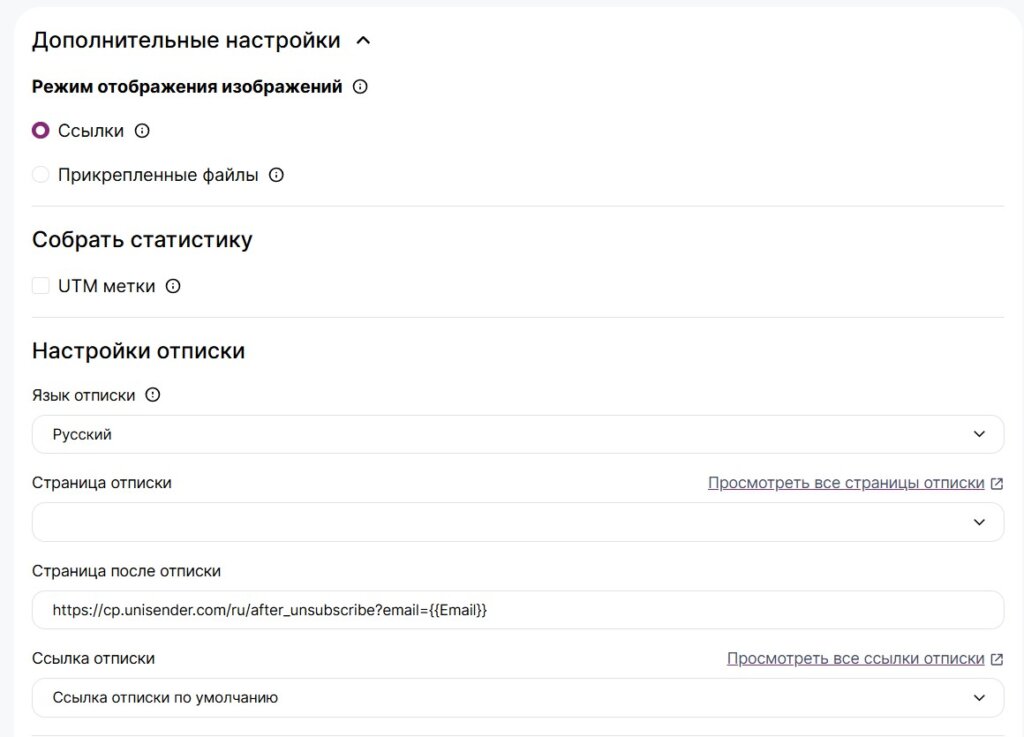Image resolution: width=1024 pixels, height=737 pixels.
Task: Click info icon next to UTM метки
Action: pos(173,287)
